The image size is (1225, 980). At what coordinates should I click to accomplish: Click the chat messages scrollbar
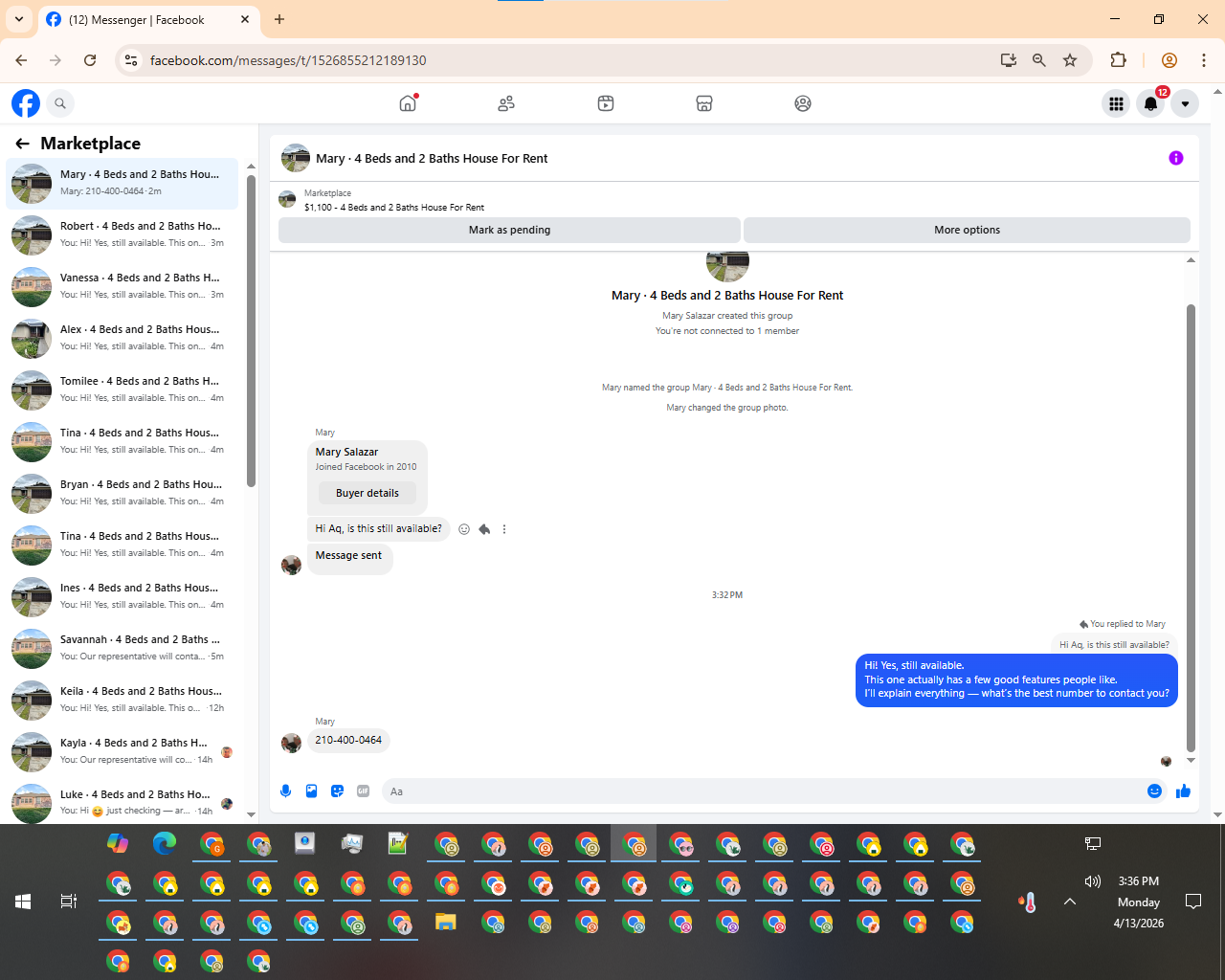pyautogui.click(x=1191, y=526)
